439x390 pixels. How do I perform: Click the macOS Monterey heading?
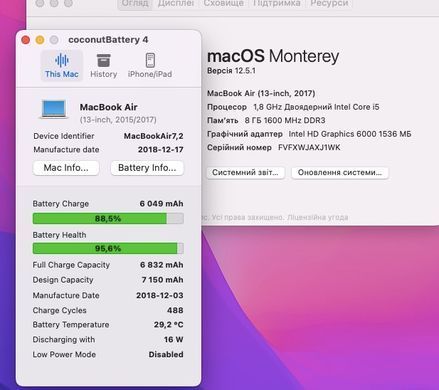coord(273,56)
